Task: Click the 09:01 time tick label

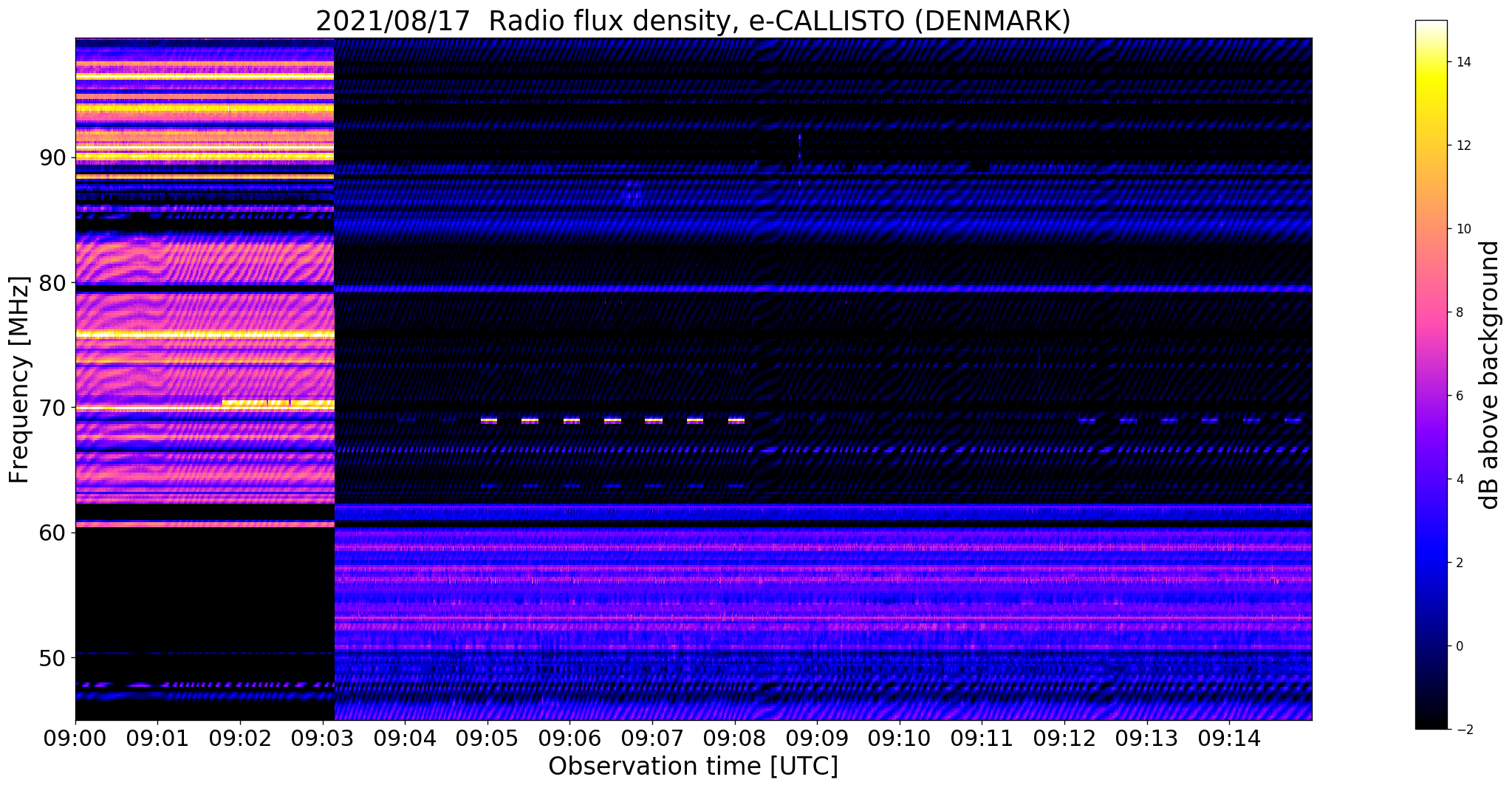Action: pyautogui.click(x=157, y=739)
